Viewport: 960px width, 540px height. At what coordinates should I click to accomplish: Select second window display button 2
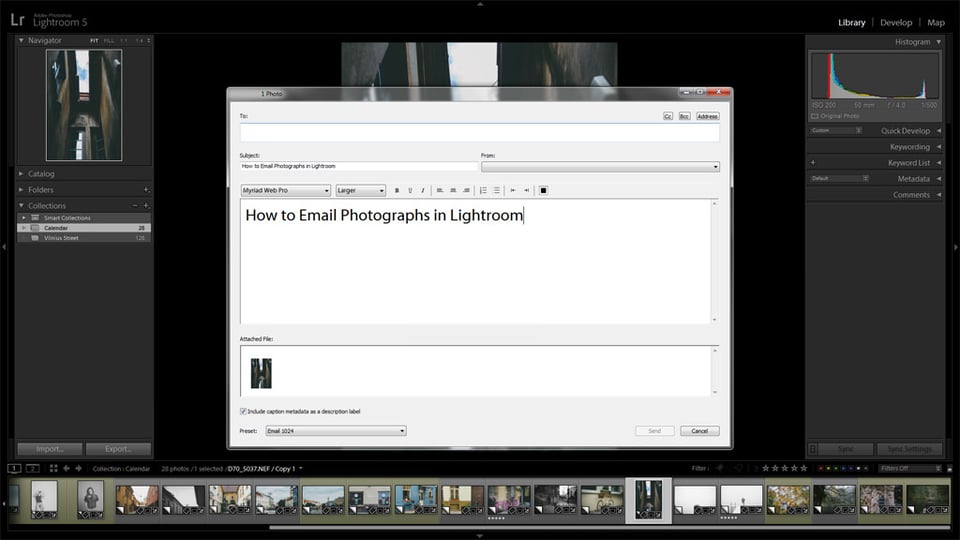(x=33, y=468)
